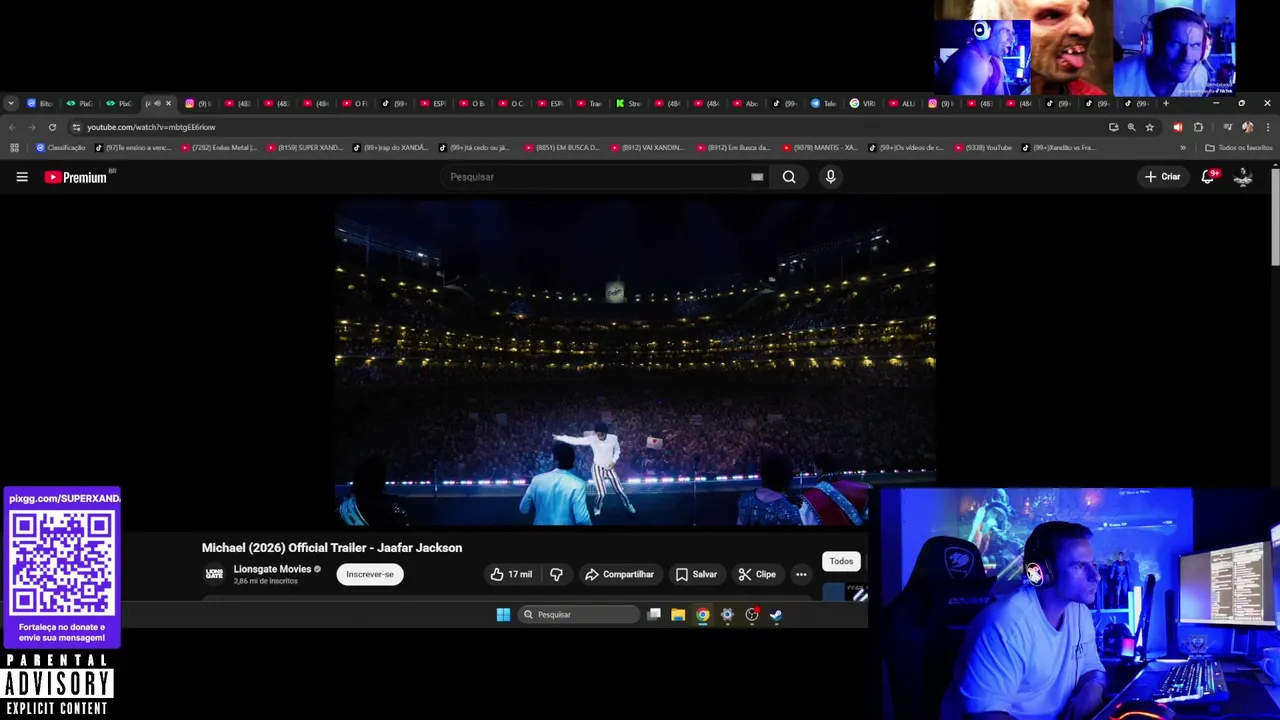Screen dimensions: 1280x720
Task: Show hidden bookmarks with double chevron
Action: click(1183, 148)
